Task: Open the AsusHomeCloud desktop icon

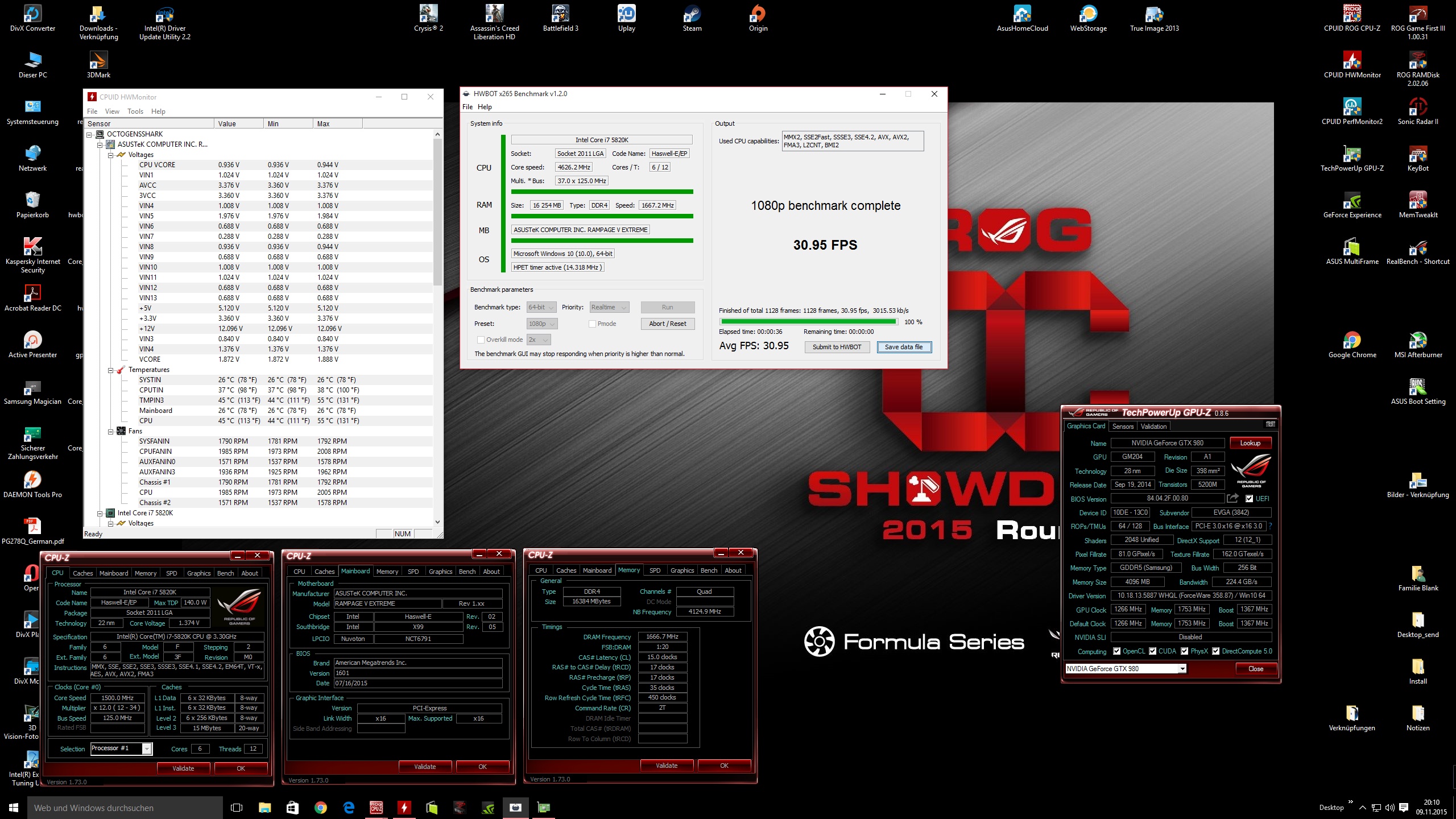Action: (x=1022, y=18)
